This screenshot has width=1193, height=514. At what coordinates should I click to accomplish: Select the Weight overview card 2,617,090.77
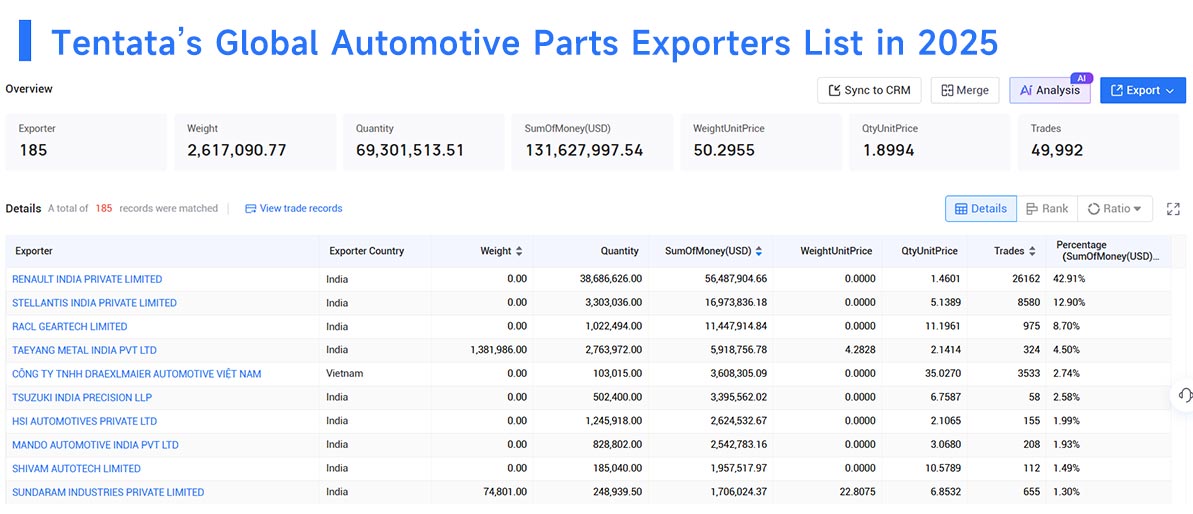point(255,142)
